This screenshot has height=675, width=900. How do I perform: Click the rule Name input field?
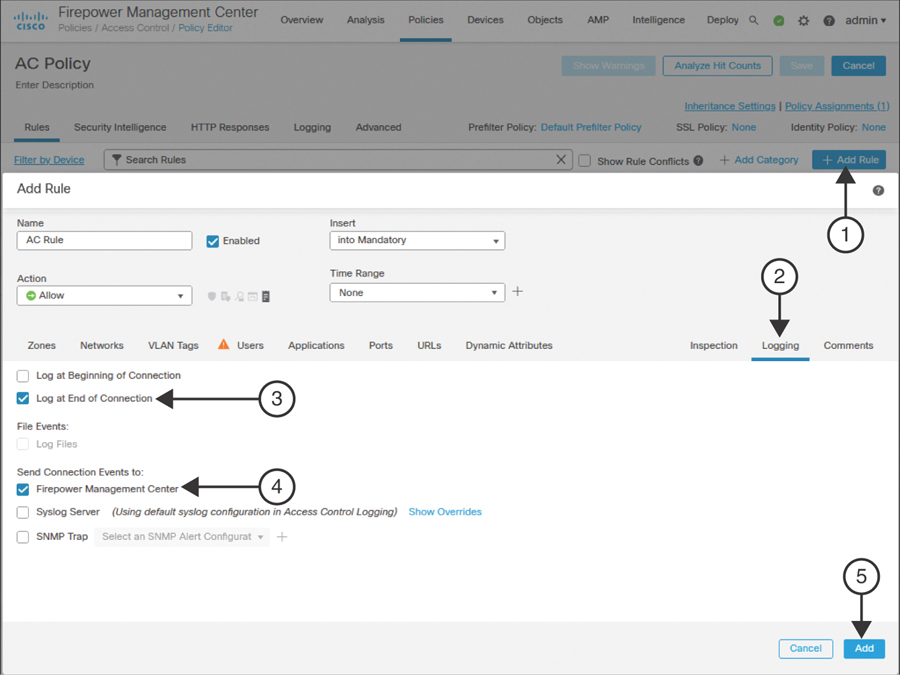(104, 241)
